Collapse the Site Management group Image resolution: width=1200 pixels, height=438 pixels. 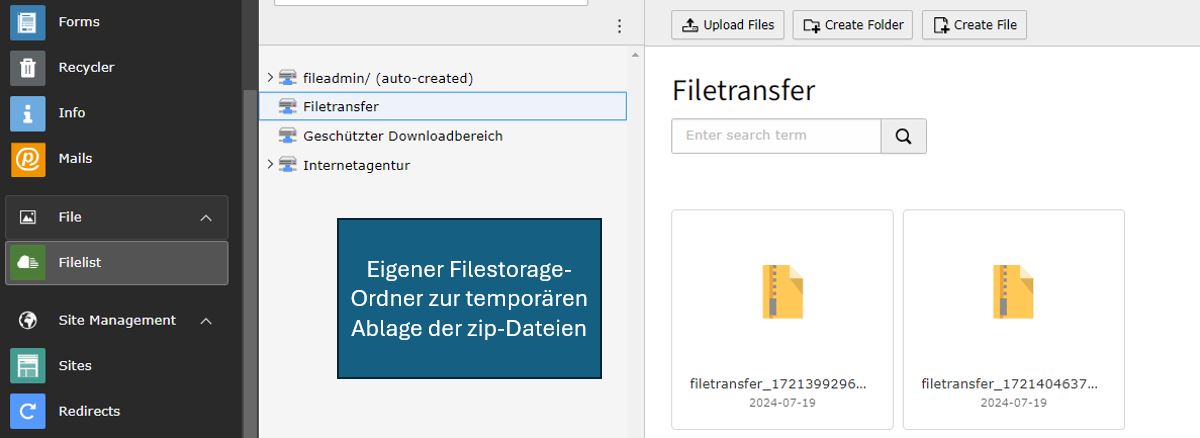coord(206,321)
